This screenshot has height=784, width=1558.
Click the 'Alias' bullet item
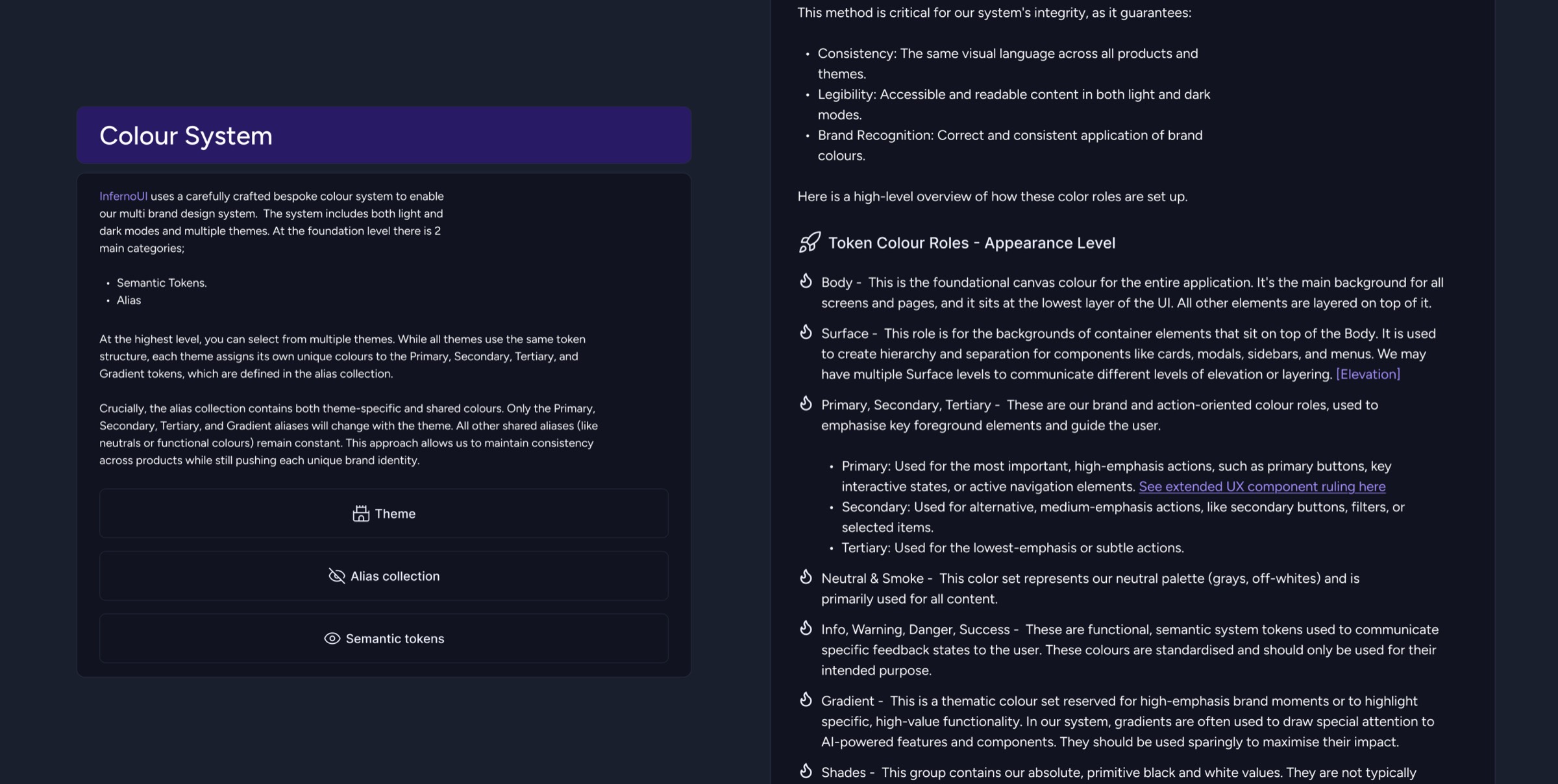pyautogui.click(x=129, y=300)
